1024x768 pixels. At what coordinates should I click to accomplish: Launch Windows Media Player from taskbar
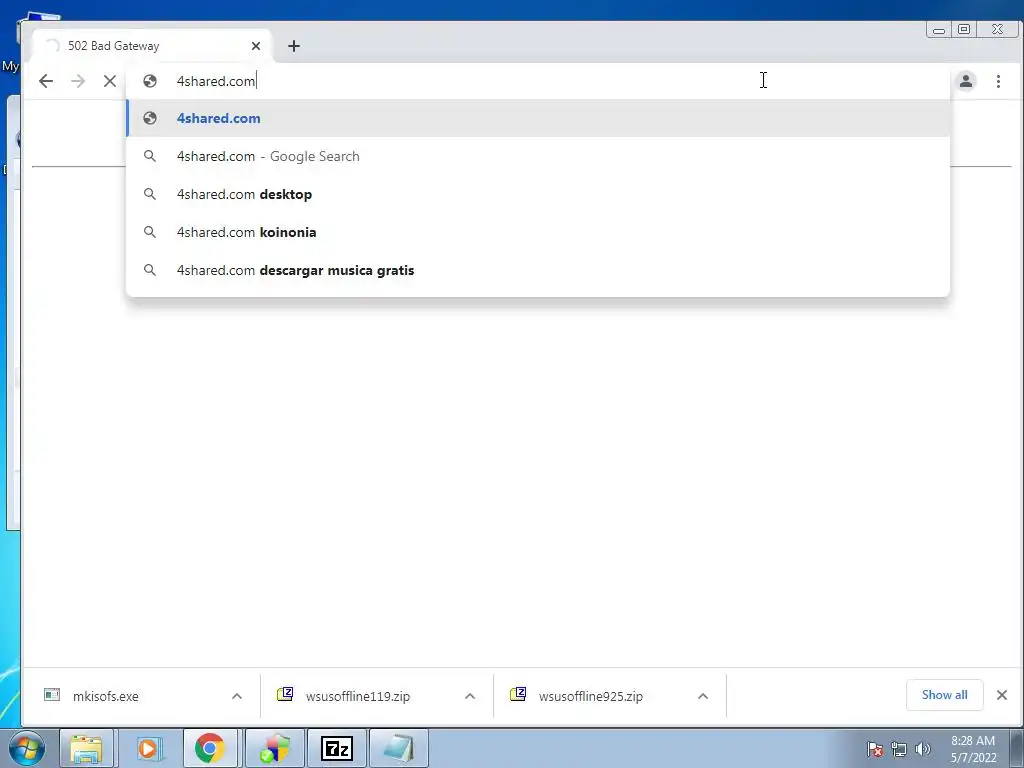(149, 748)
